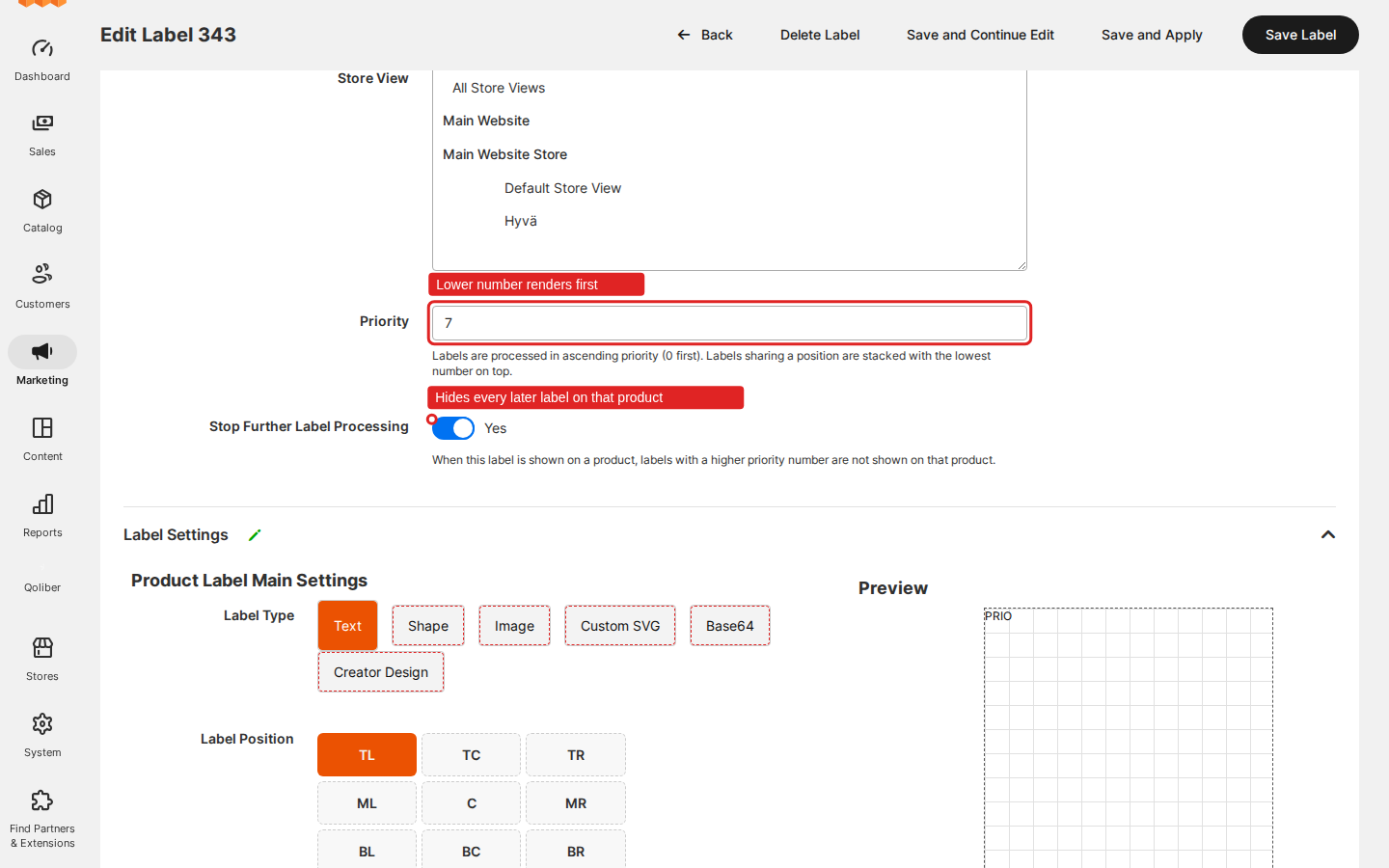Open the Sales money icon
The height and width of the screenshot is (868, 1389).
(x=42, y=123)
